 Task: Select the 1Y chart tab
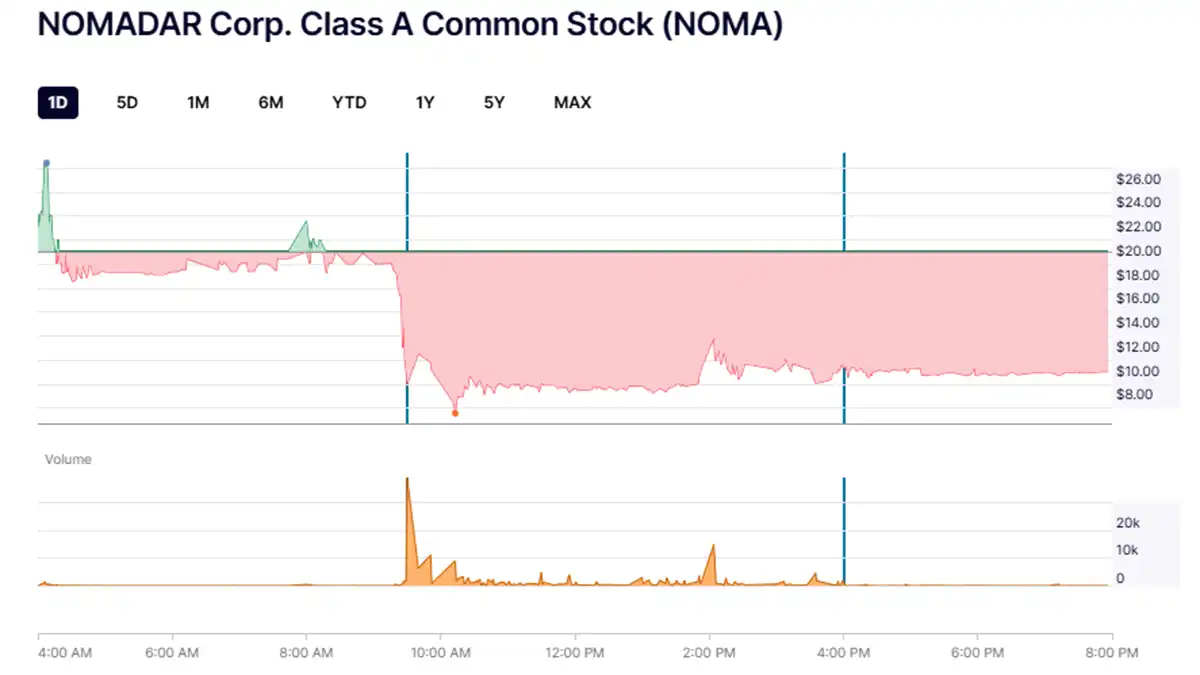pos(424,102)
